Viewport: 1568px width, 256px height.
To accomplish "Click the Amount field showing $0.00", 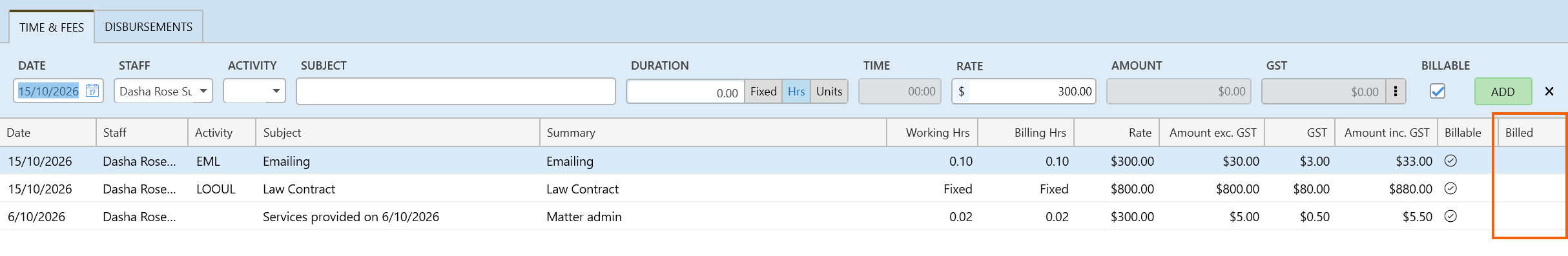I will click(1179, 92).
